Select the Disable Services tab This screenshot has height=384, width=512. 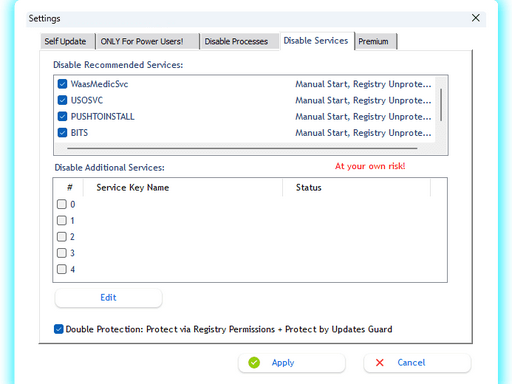coord(317,41)
